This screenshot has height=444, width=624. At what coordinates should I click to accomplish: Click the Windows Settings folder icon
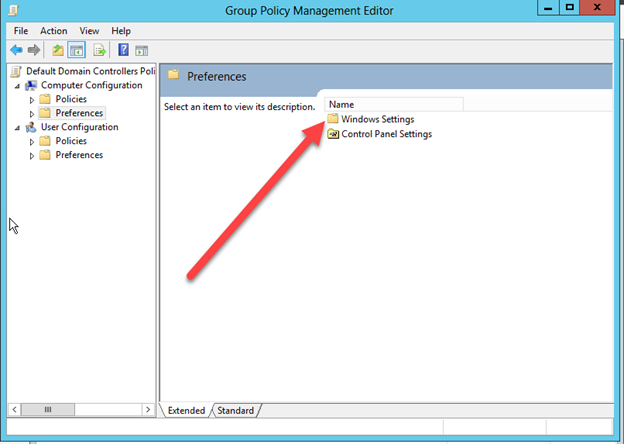[x=333, y=119]
